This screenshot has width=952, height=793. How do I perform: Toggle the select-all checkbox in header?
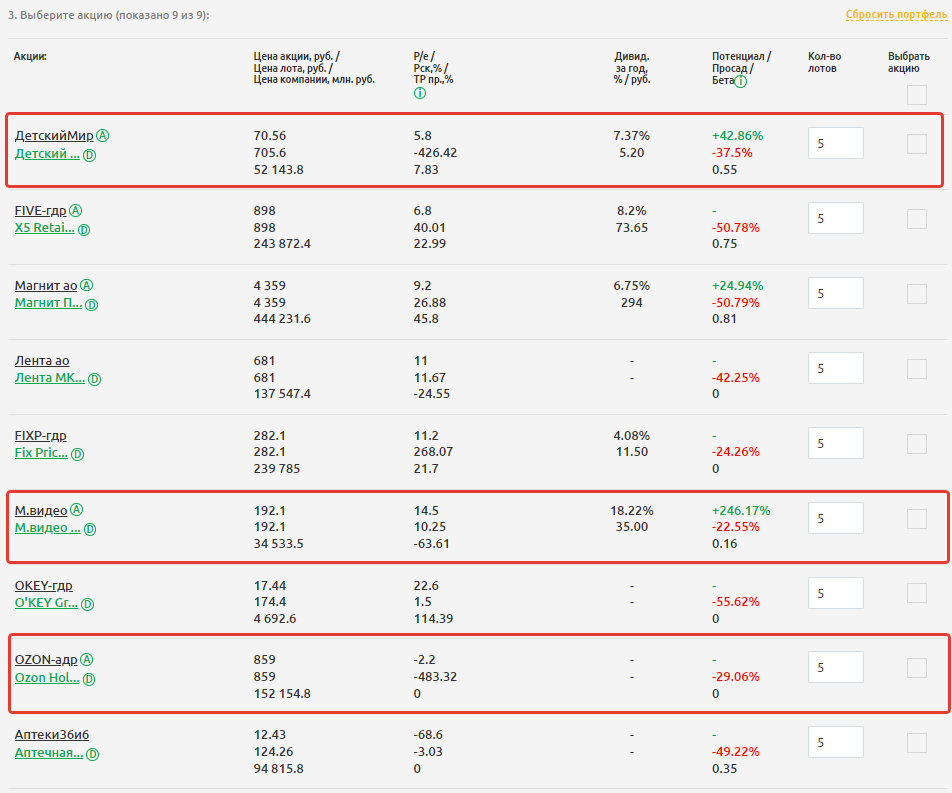pyautogui.click(x=917, y=96)
